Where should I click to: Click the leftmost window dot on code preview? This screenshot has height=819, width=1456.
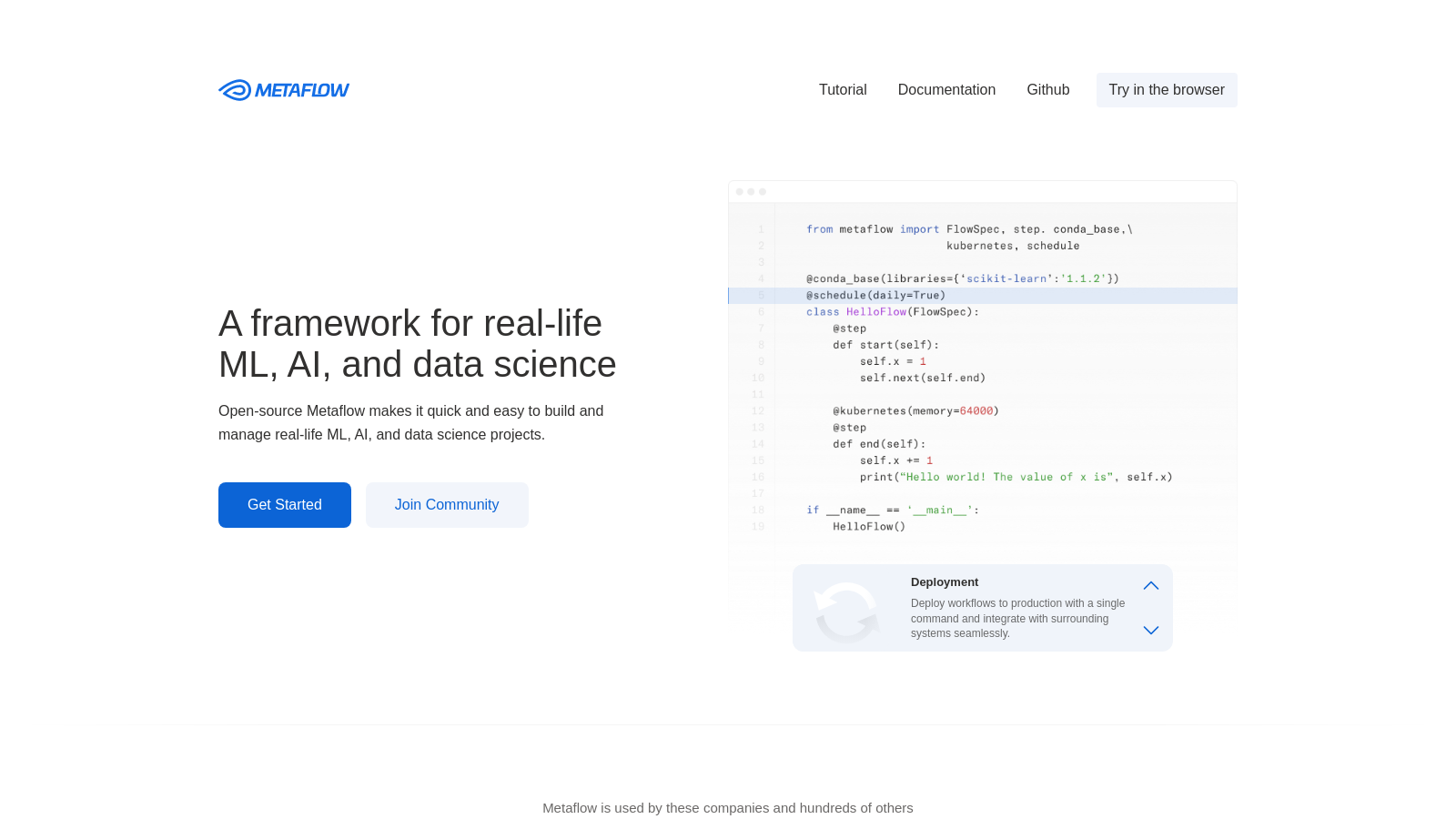pyautogui.click(x=741, y=191)
